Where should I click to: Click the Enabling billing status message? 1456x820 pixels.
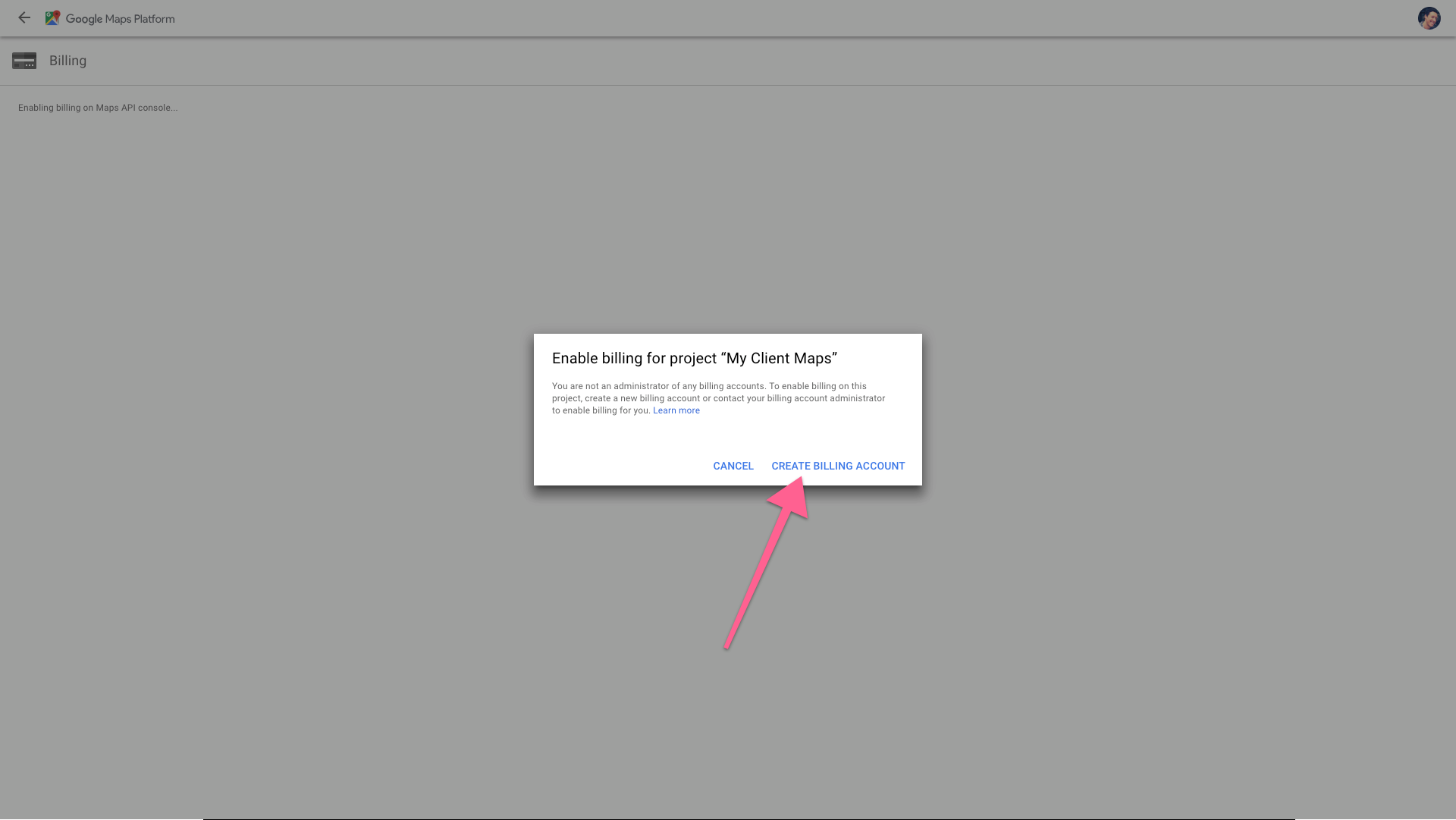(x=98, y=108)
